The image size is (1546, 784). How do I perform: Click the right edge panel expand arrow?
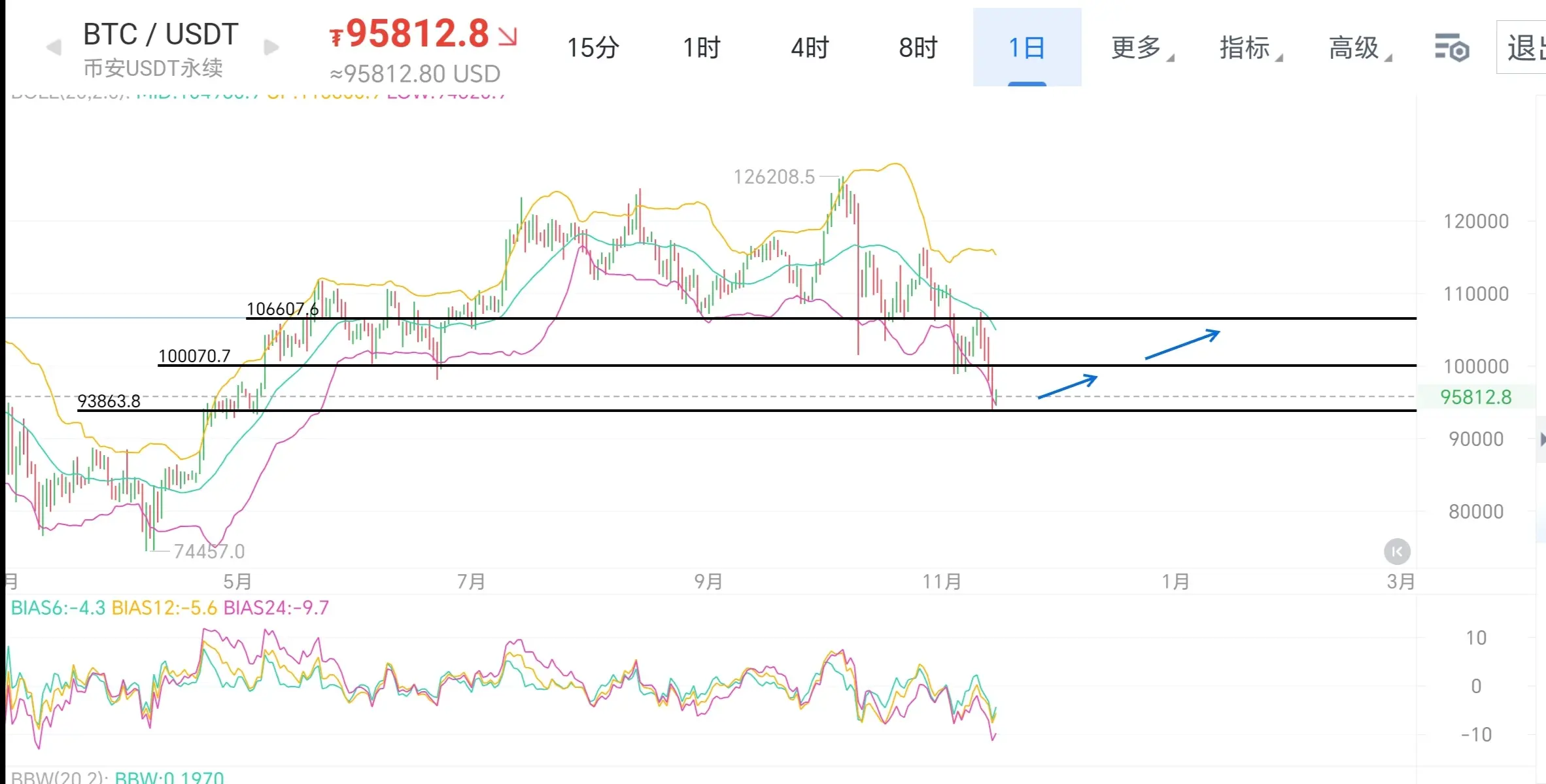tap(1541, 439)
